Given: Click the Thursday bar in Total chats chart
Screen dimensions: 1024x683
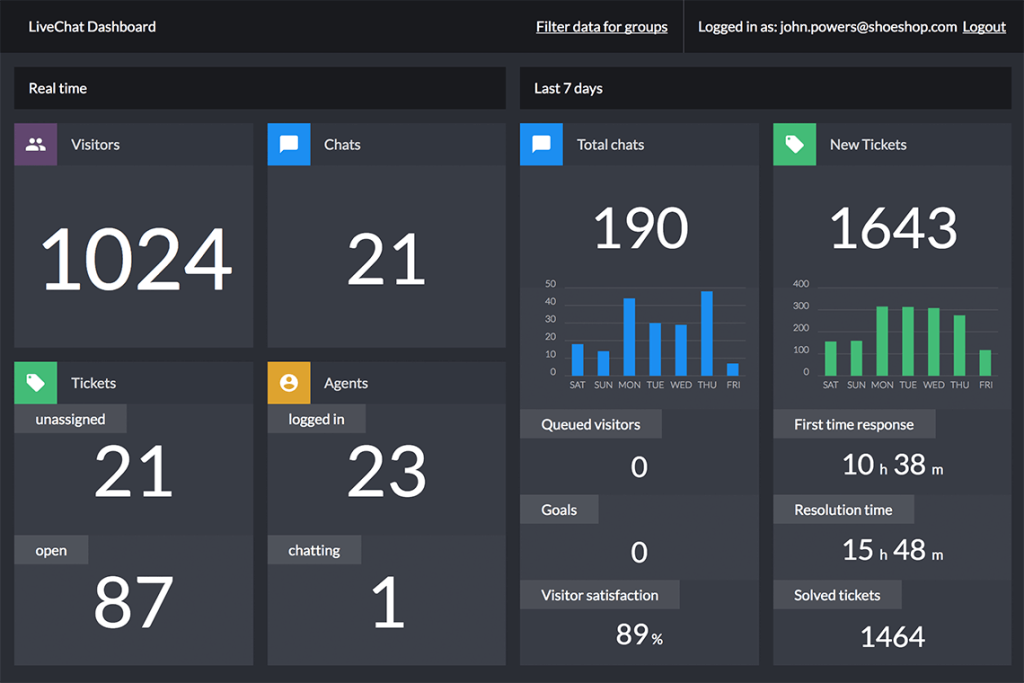Looking at the screenshot, I should 707,333.
